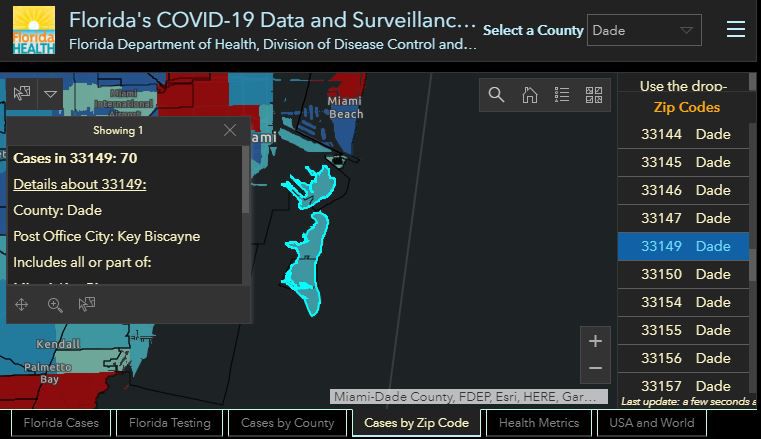Open the basemap gallery grid icon

click(594, 95)
